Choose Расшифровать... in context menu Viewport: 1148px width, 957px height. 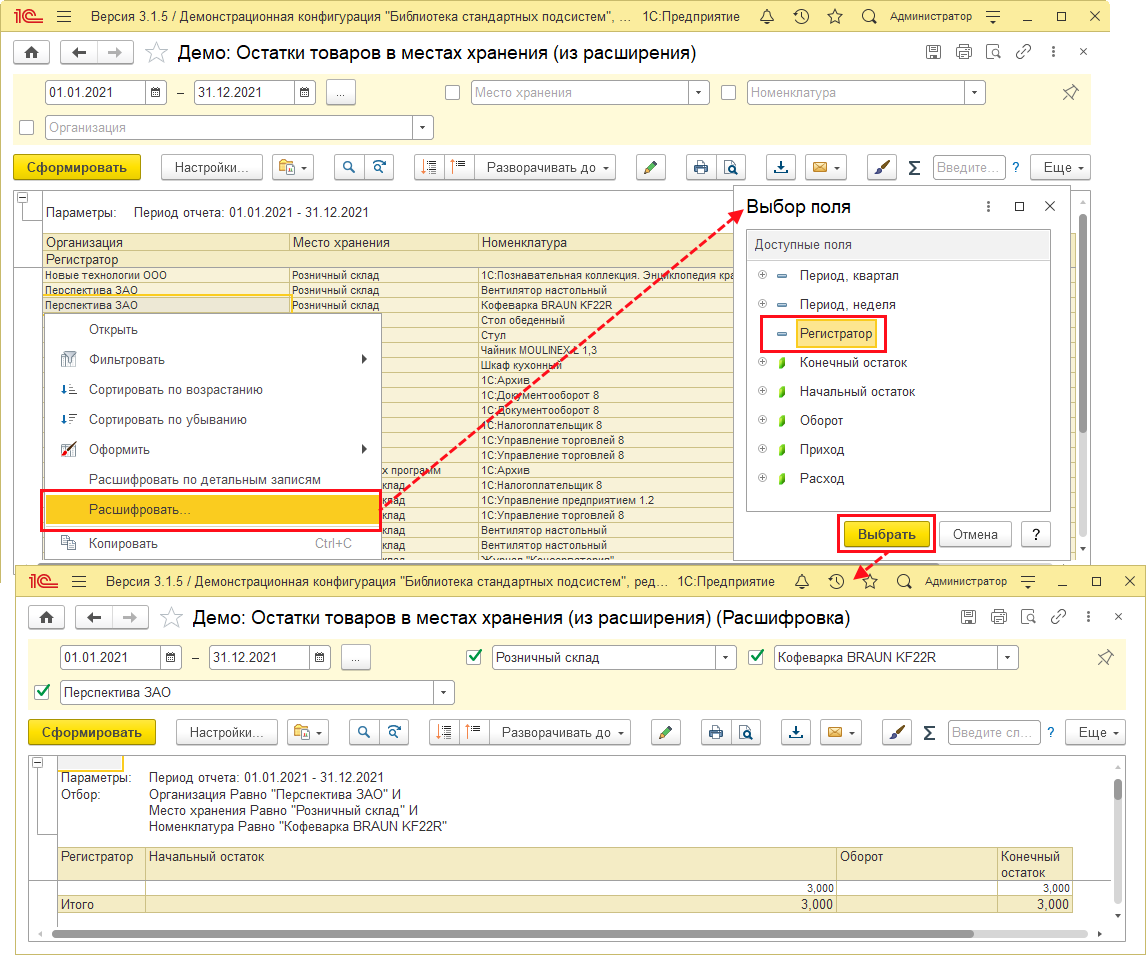[212, 510]
